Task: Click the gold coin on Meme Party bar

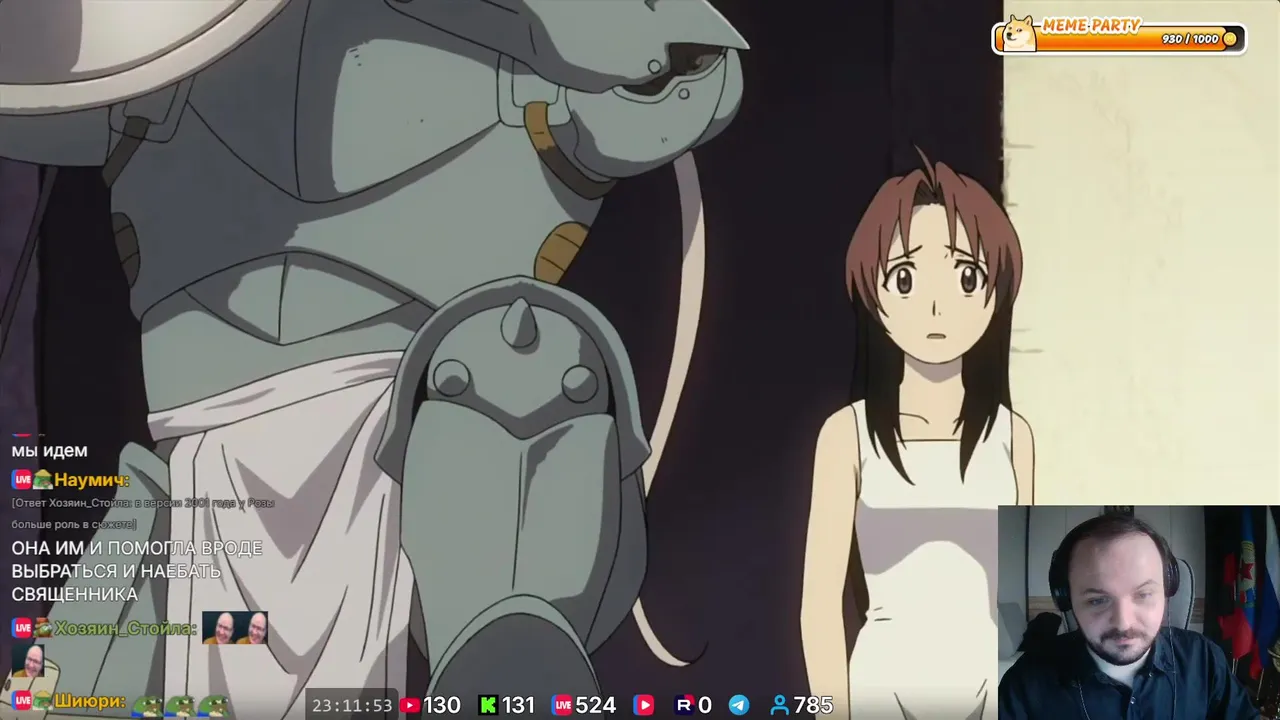Action: click(x=1230, y=39)
